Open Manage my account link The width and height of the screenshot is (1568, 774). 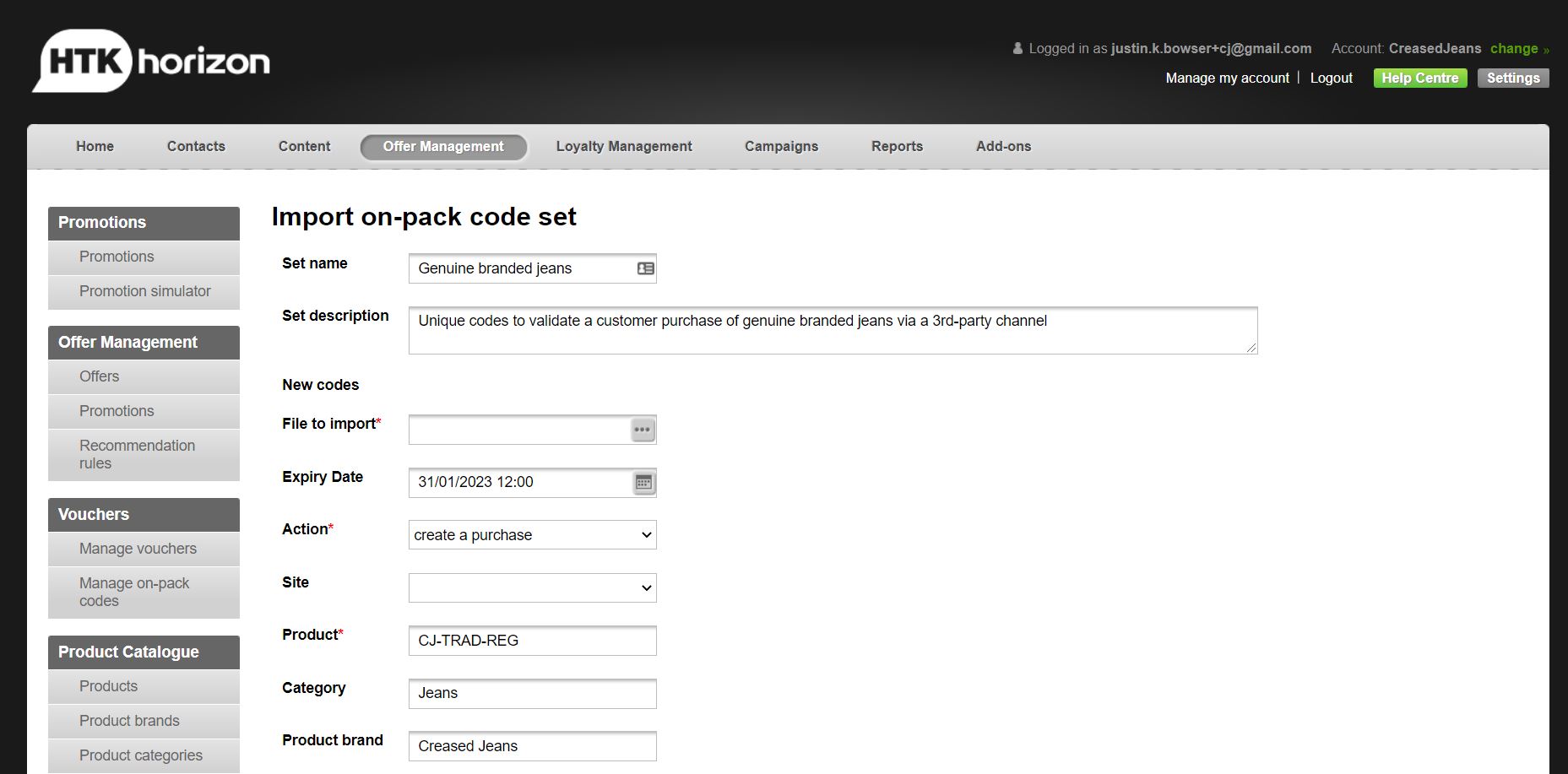1227,78
